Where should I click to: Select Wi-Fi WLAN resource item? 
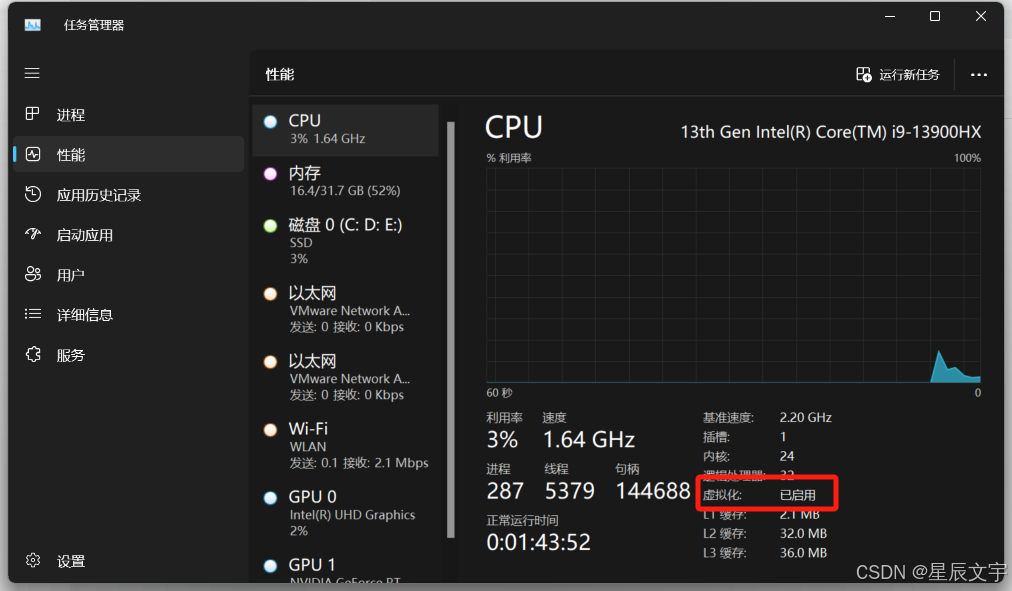345,445
